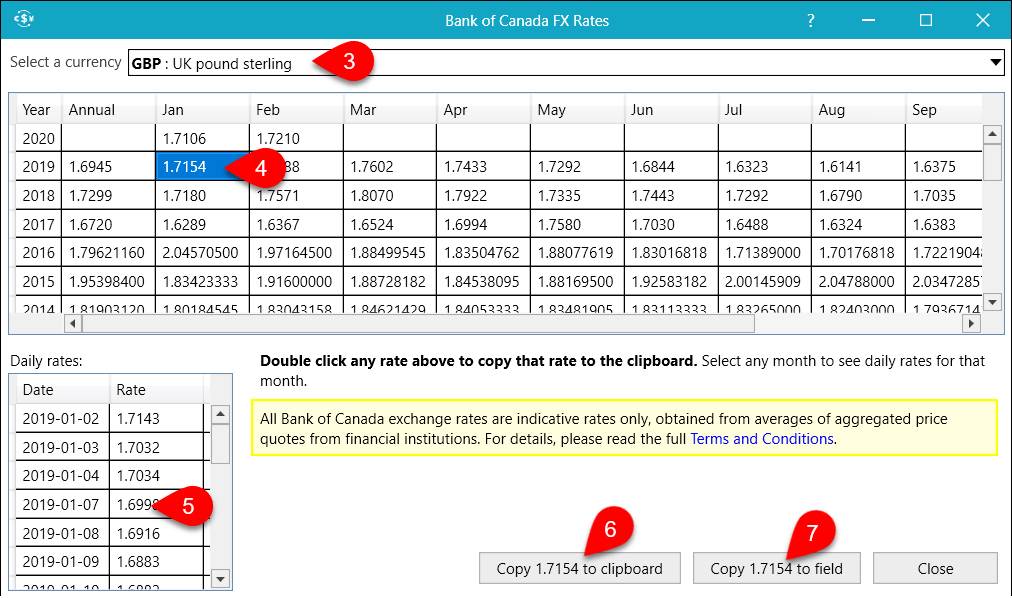Image resolution: width=1012 pixels, height=598 pixels.
Task: Click the Feb column header
Action: click(296, 110)
